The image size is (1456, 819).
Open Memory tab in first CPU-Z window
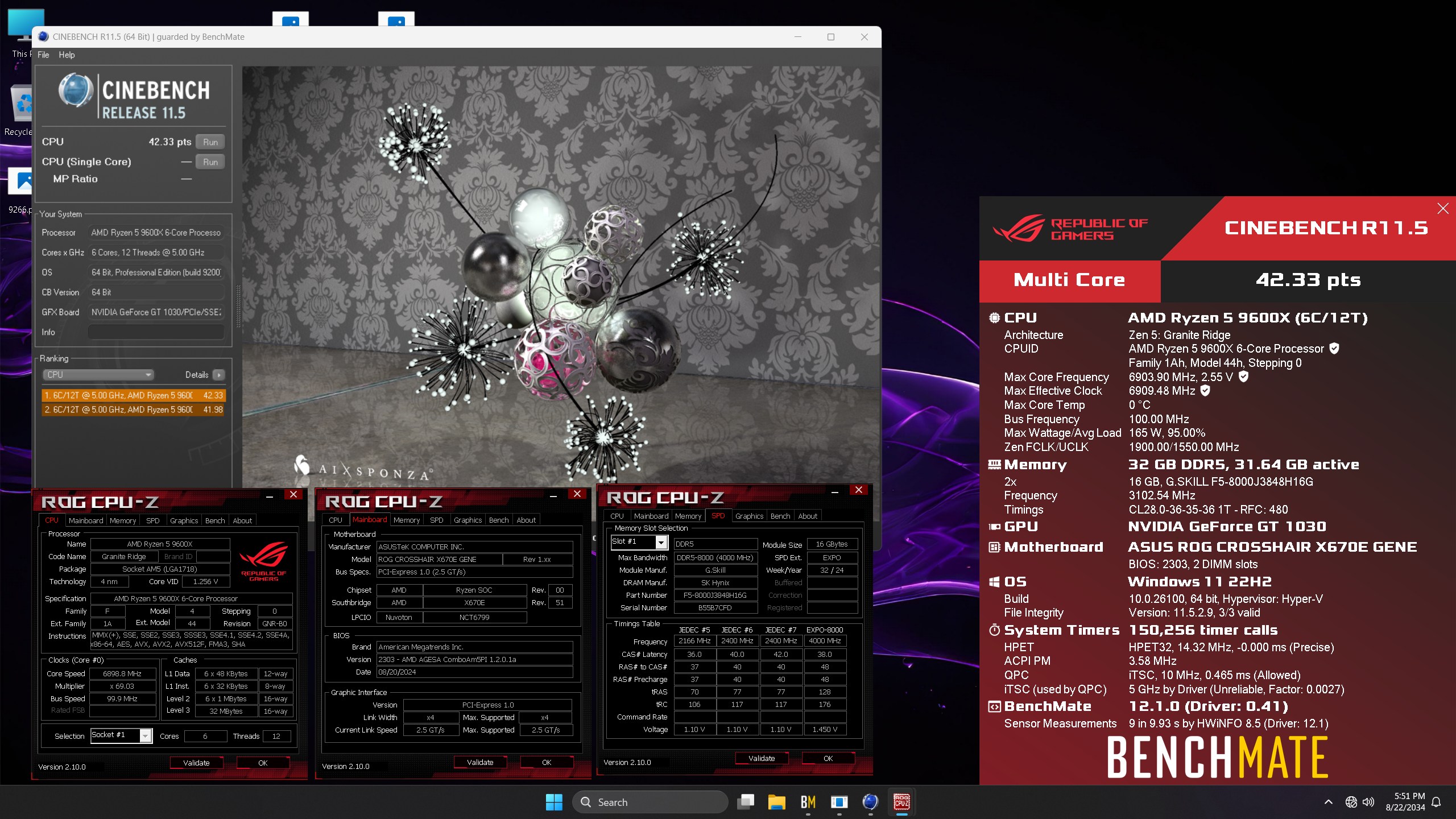coord(123,520)
